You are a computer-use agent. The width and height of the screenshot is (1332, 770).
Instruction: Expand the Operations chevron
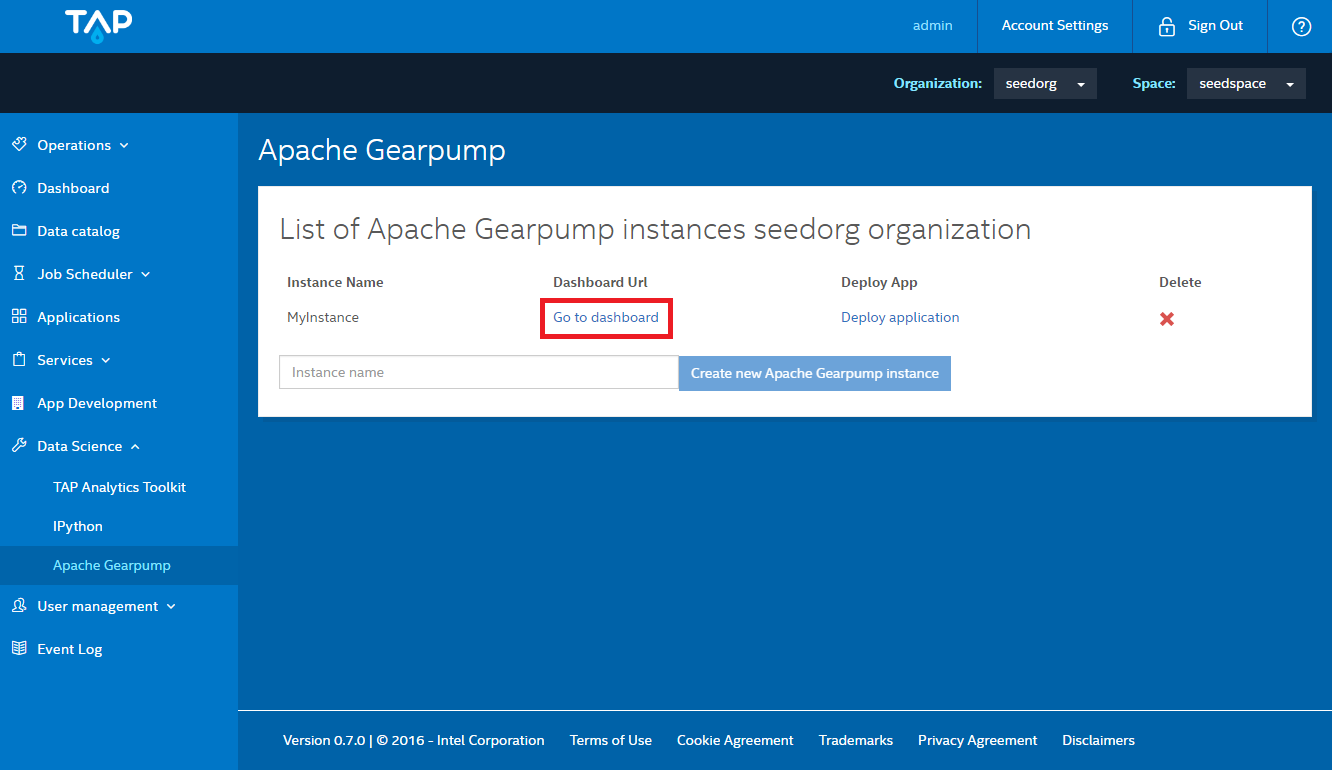pos(124,146)
